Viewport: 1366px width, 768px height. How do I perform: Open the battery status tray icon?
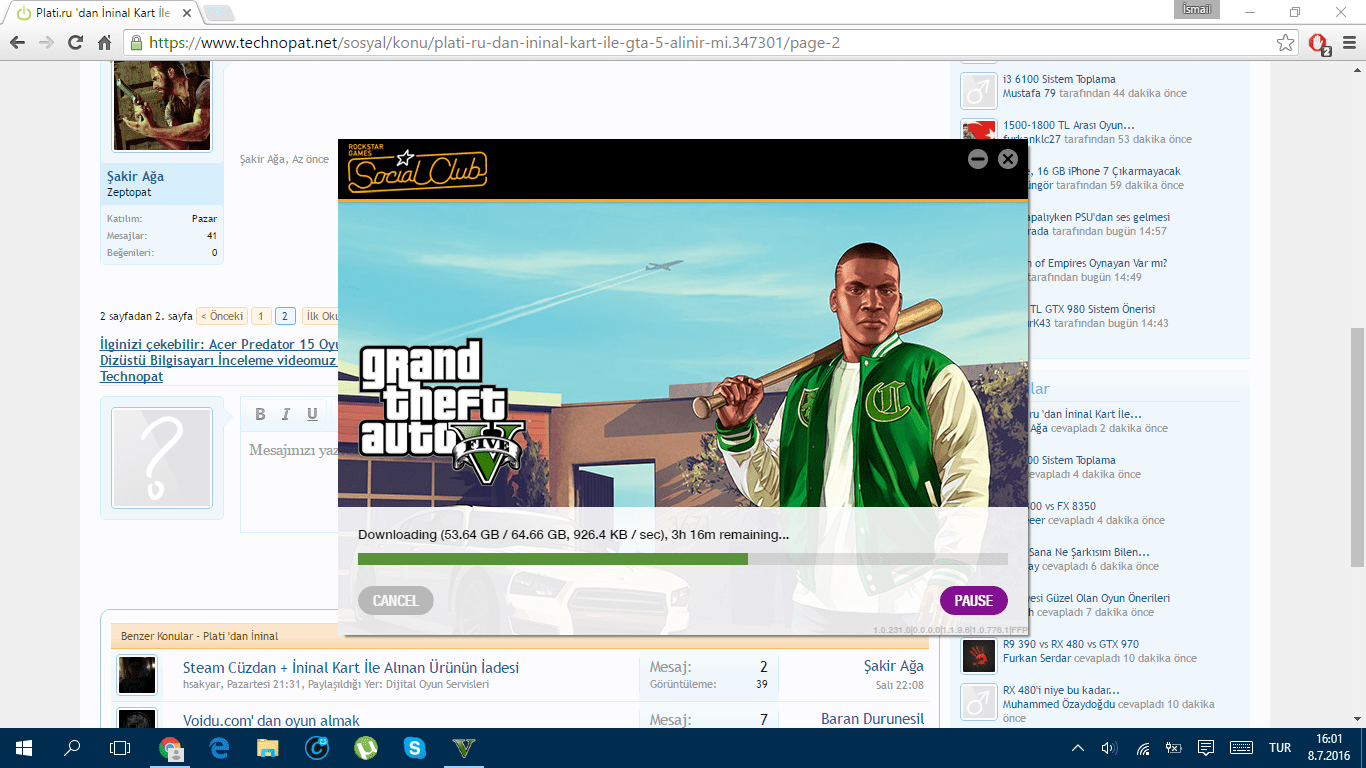click(x=1174, y=747)
